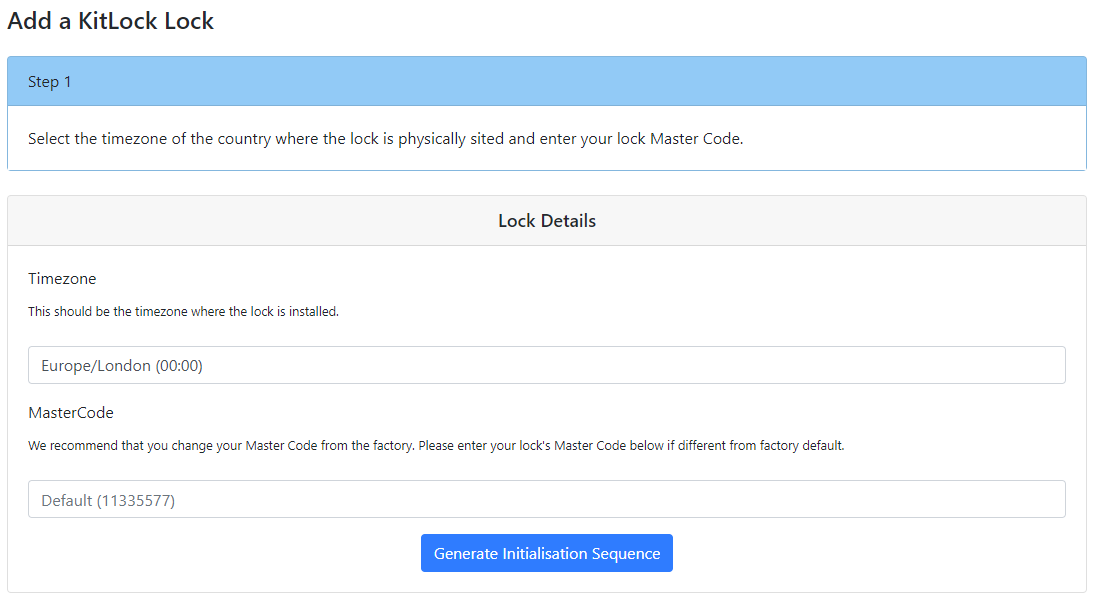The width and height of the screenshot is (1100, 603).
Task: Click the 'Timezone' field label
Action: pyautogui.click(x=62, y=279)
